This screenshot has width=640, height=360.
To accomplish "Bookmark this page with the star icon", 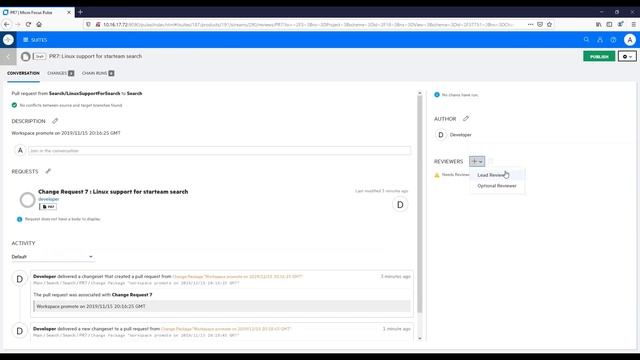I will pyautogui.click(x=549, y=24).
